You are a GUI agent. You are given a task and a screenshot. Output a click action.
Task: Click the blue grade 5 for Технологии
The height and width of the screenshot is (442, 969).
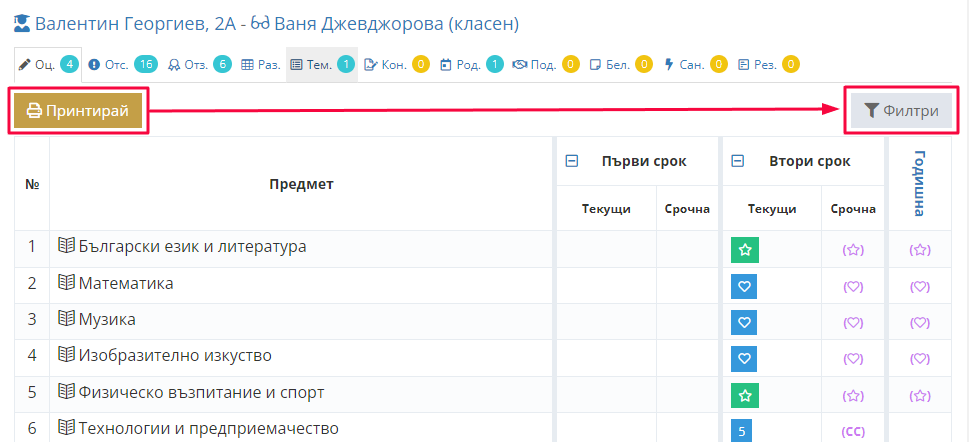click(742, 431)
